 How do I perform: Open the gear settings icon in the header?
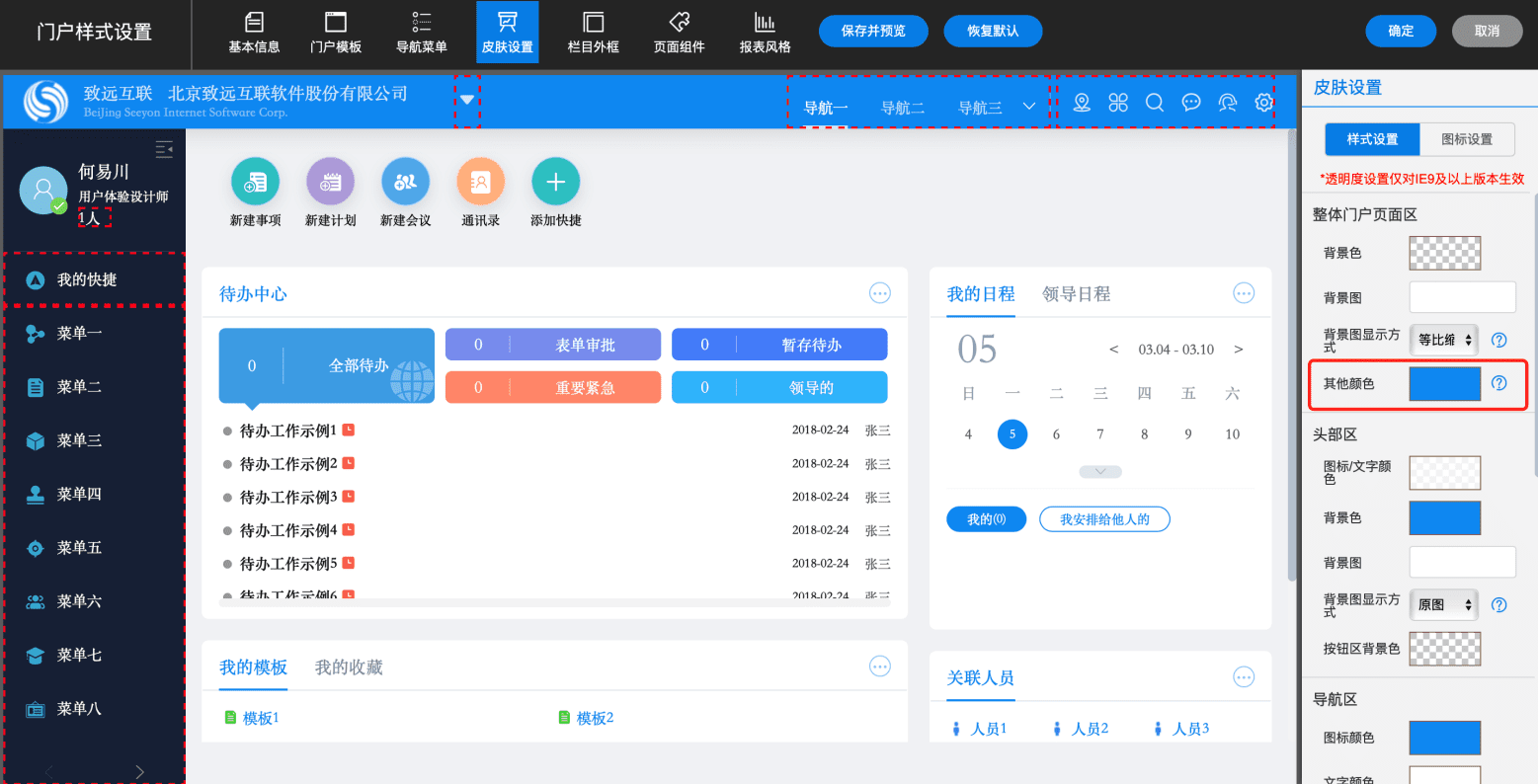click(1264, 103)
